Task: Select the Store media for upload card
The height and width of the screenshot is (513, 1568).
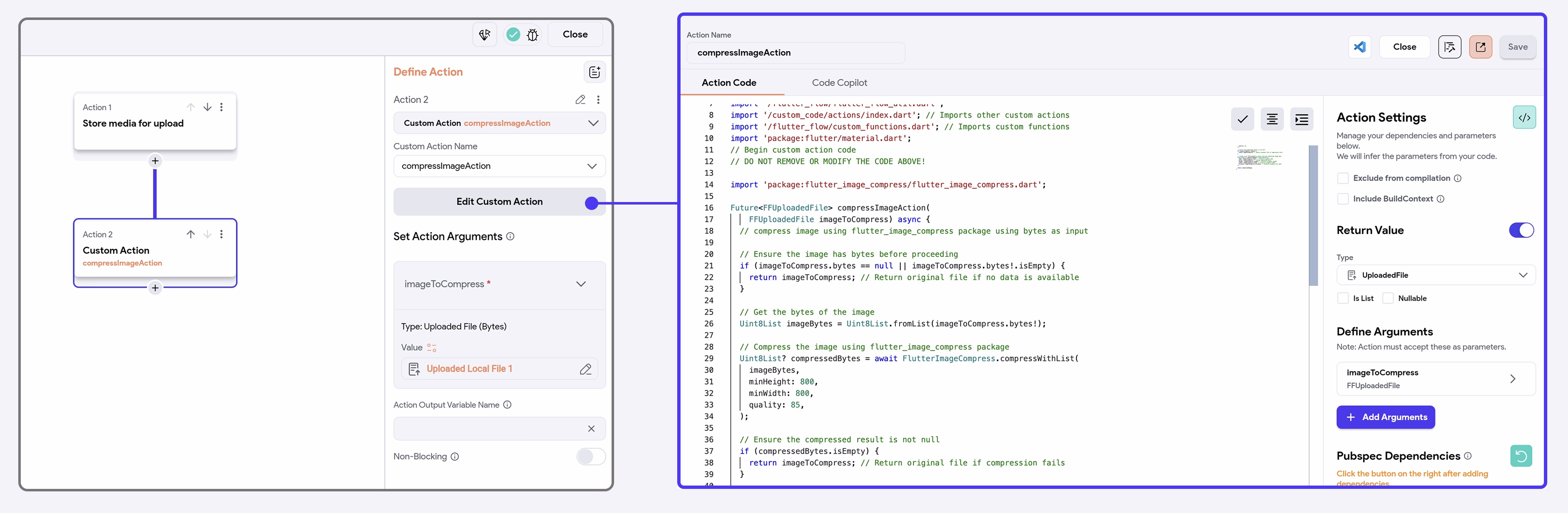Action: tap(155, 121)
